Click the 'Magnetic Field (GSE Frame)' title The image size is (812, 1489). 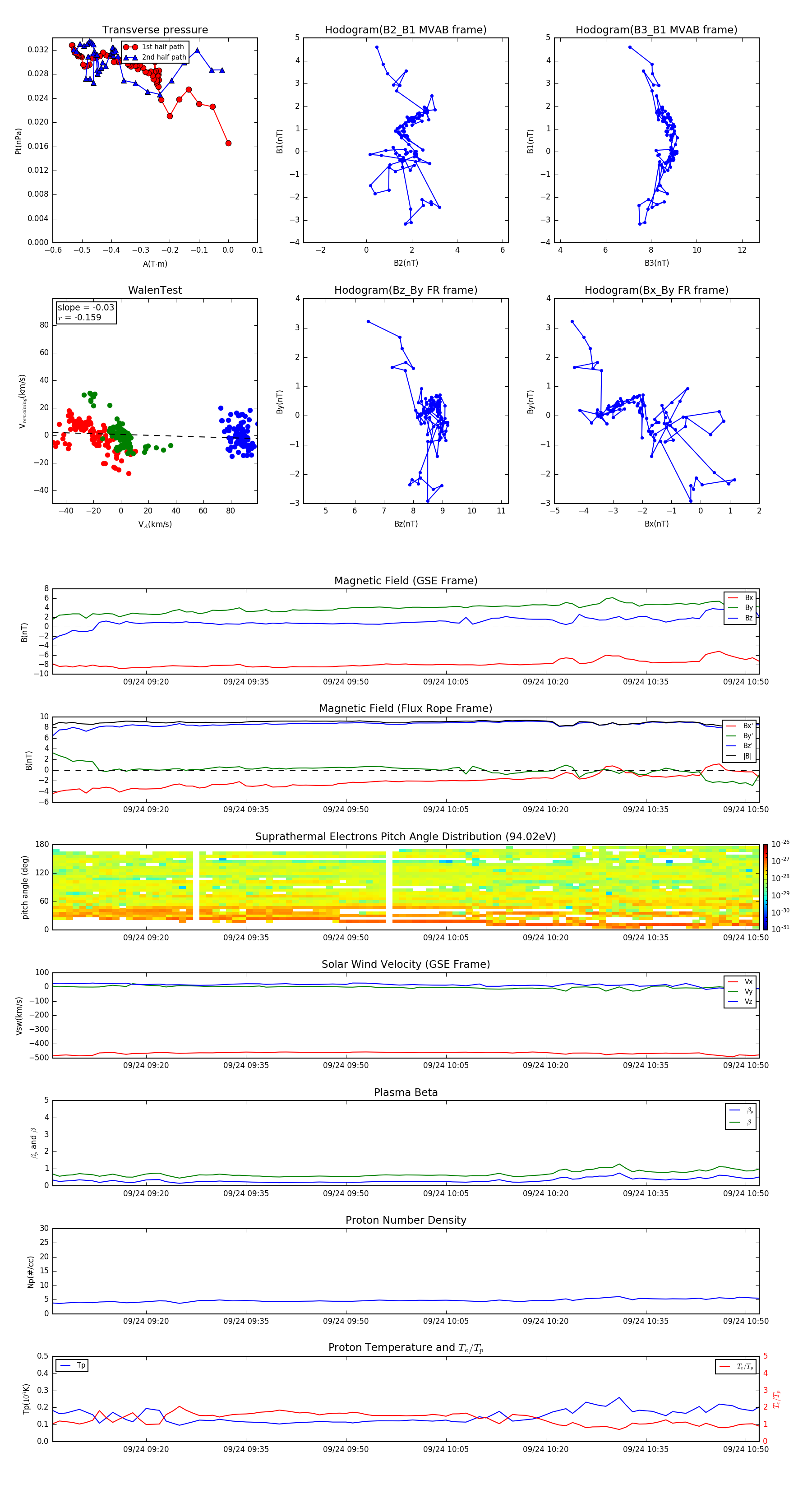click(x=406, y=581)
